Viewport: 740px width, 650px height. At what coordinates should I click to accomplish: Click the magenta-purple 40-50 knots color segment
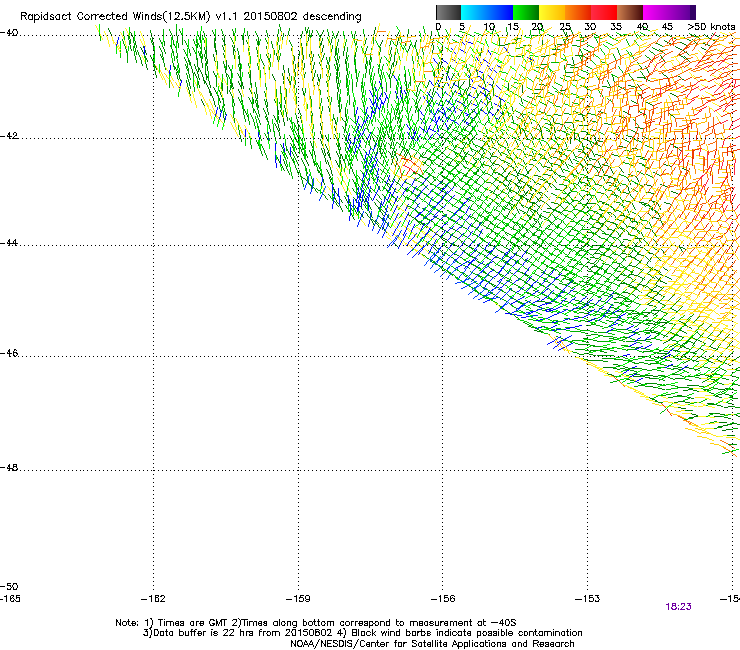click(669, 12)
